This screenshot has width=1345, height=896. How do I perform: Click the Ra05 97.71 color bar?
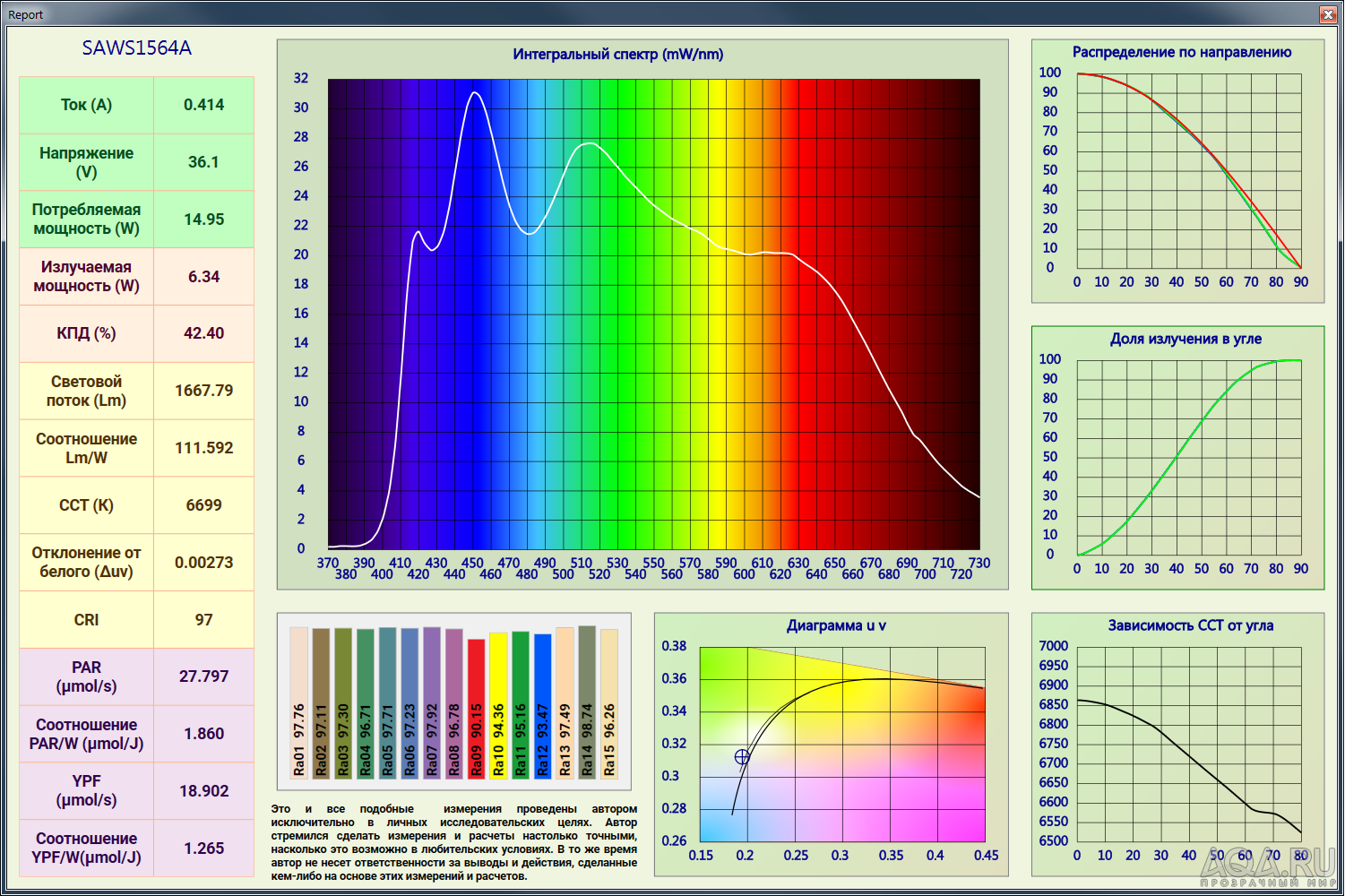pyautogui.click(x=387, y=702)
